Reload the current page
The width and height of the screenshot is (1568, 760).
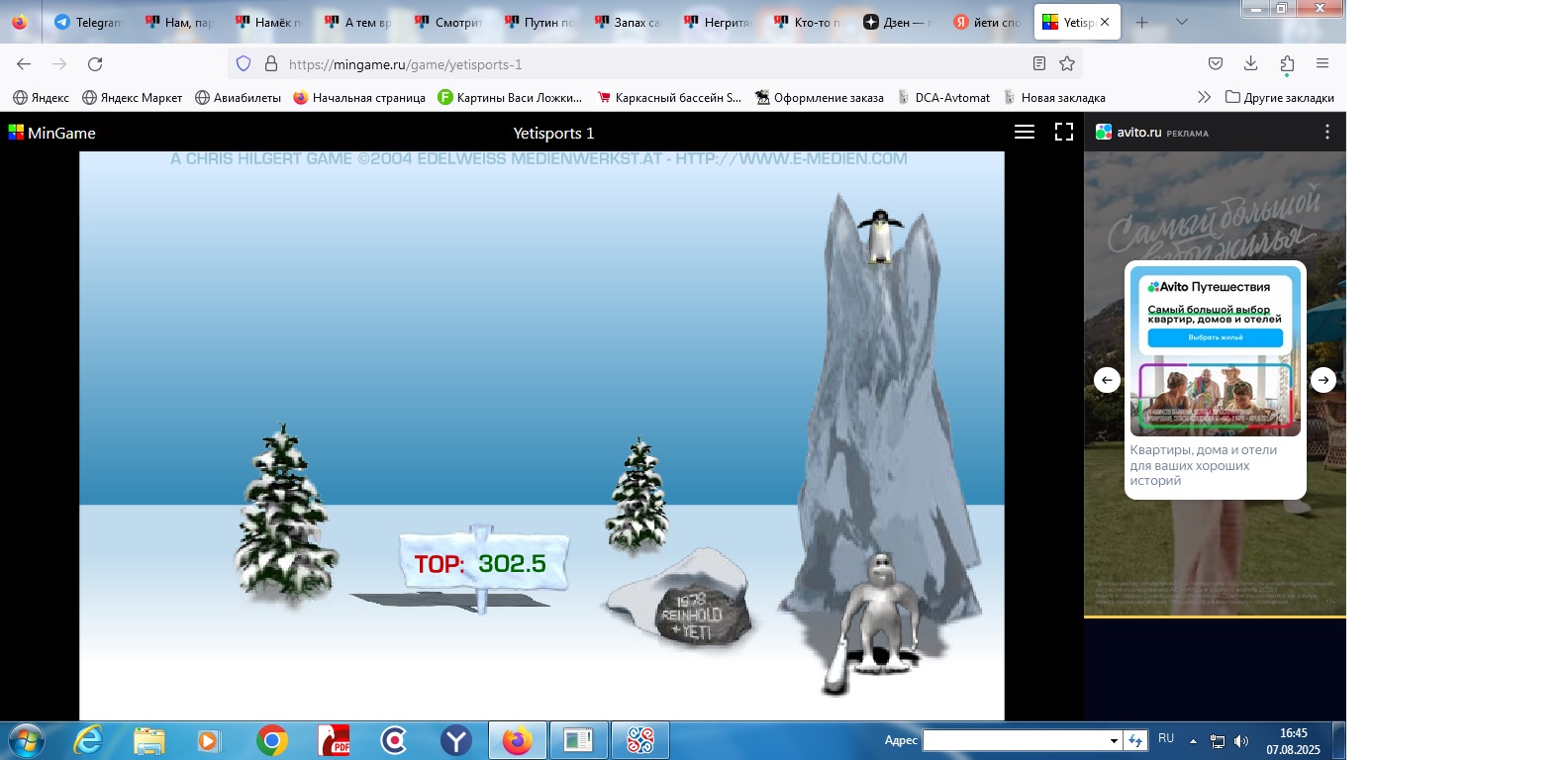pyautogui.click(x=95, y=64)
